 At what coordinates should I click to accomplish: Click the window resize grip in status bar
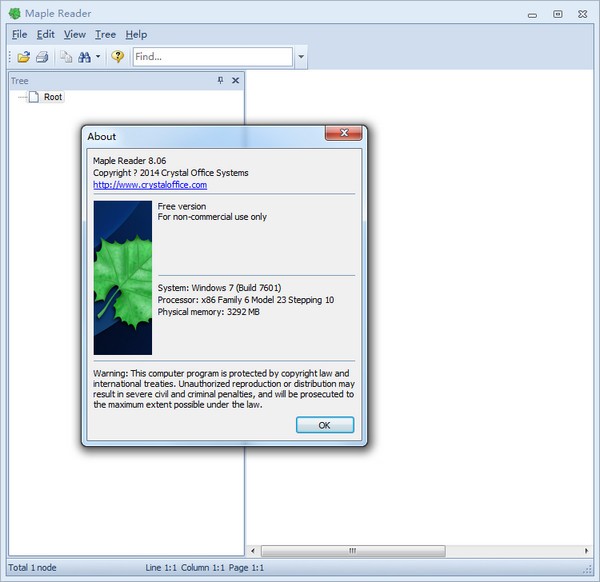click(587, 569)
